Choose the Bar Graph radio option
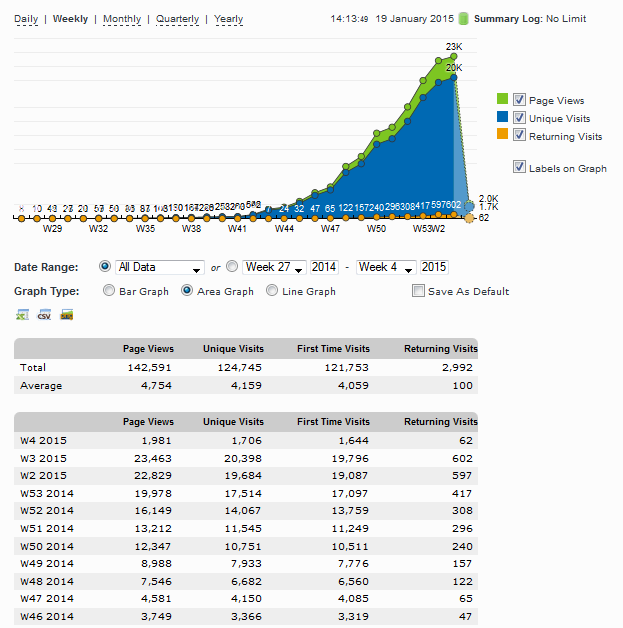Image resolution: width=623 pixels, height=628 pixels. (x=109, y=290)
